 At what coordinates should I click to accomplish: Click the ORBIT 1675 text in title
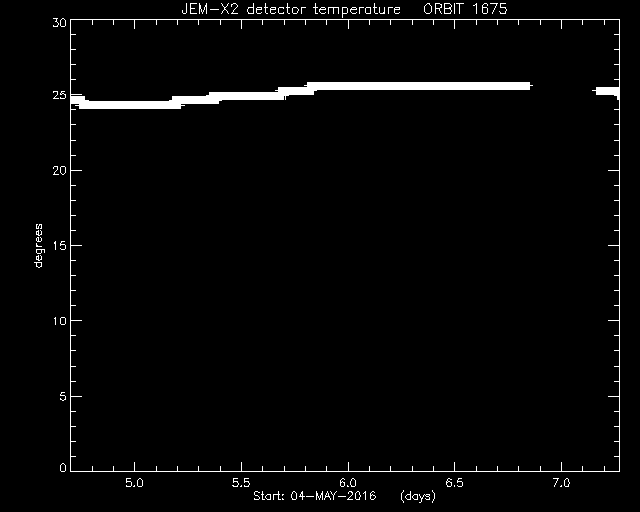465,9
